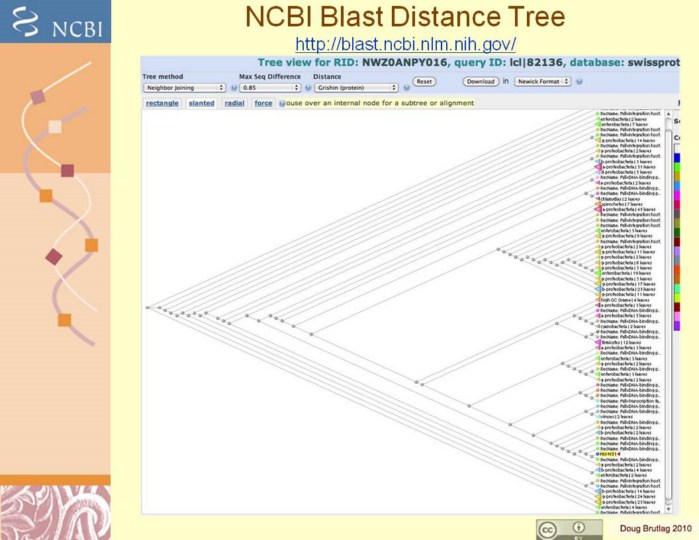Open Max Seq Difference 0.85 dropdown
The image size is (699, 540).
[269, 87]
